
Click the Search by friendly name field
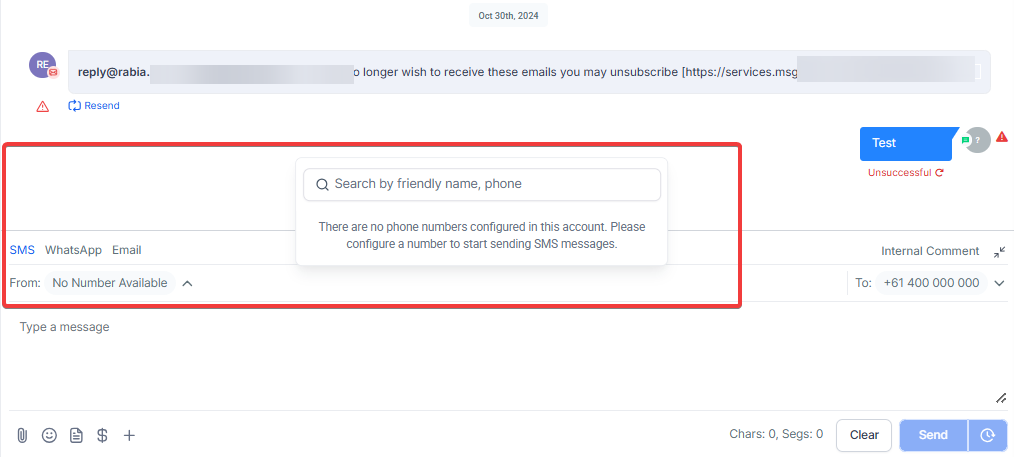tap(482, 184)
